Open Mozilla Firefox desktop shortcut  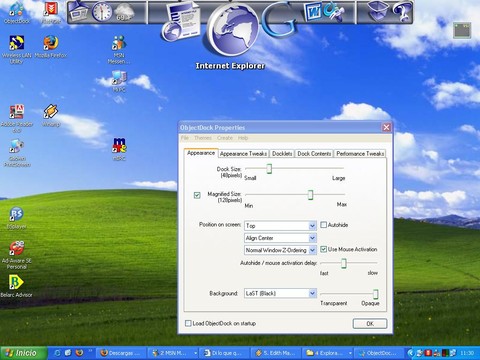pyautogui.click(x=51, y=47)
